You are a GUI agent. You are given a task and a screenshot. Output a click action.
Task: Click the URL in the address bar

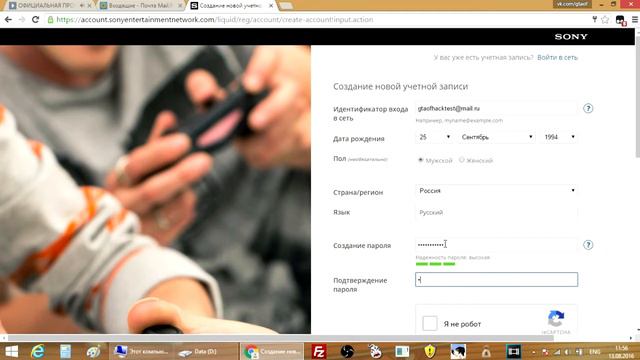[214, 19]
